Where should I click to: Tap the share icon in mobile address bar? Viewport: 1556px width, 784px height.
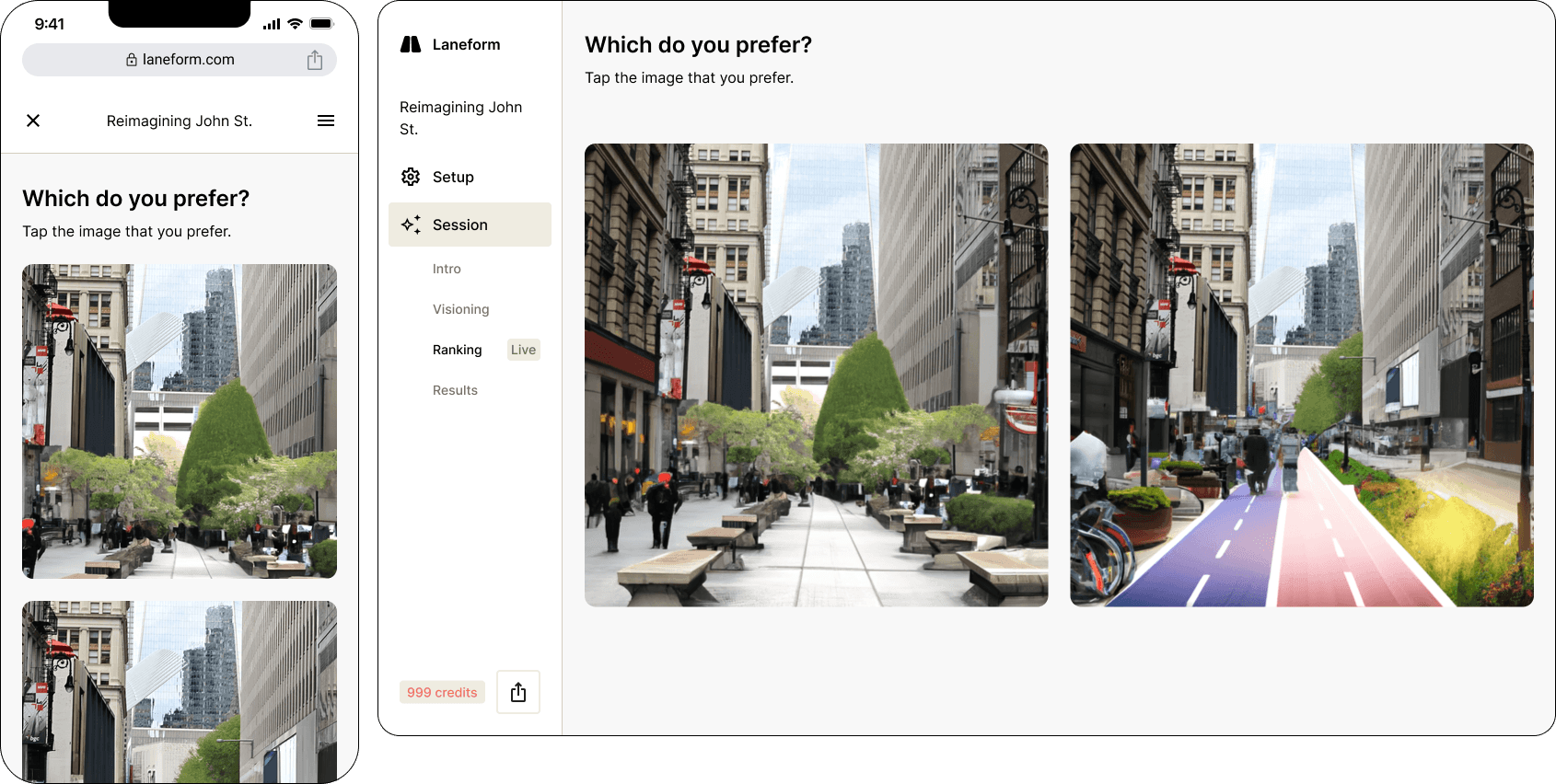click(315, 60)
